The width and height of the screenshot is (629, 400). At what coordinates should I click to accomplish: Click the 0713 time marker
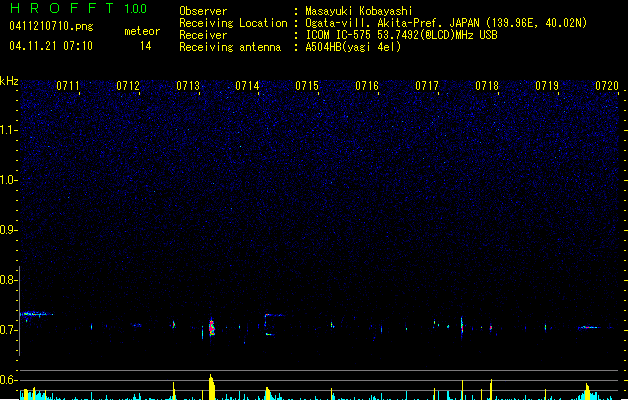(188, 86)
